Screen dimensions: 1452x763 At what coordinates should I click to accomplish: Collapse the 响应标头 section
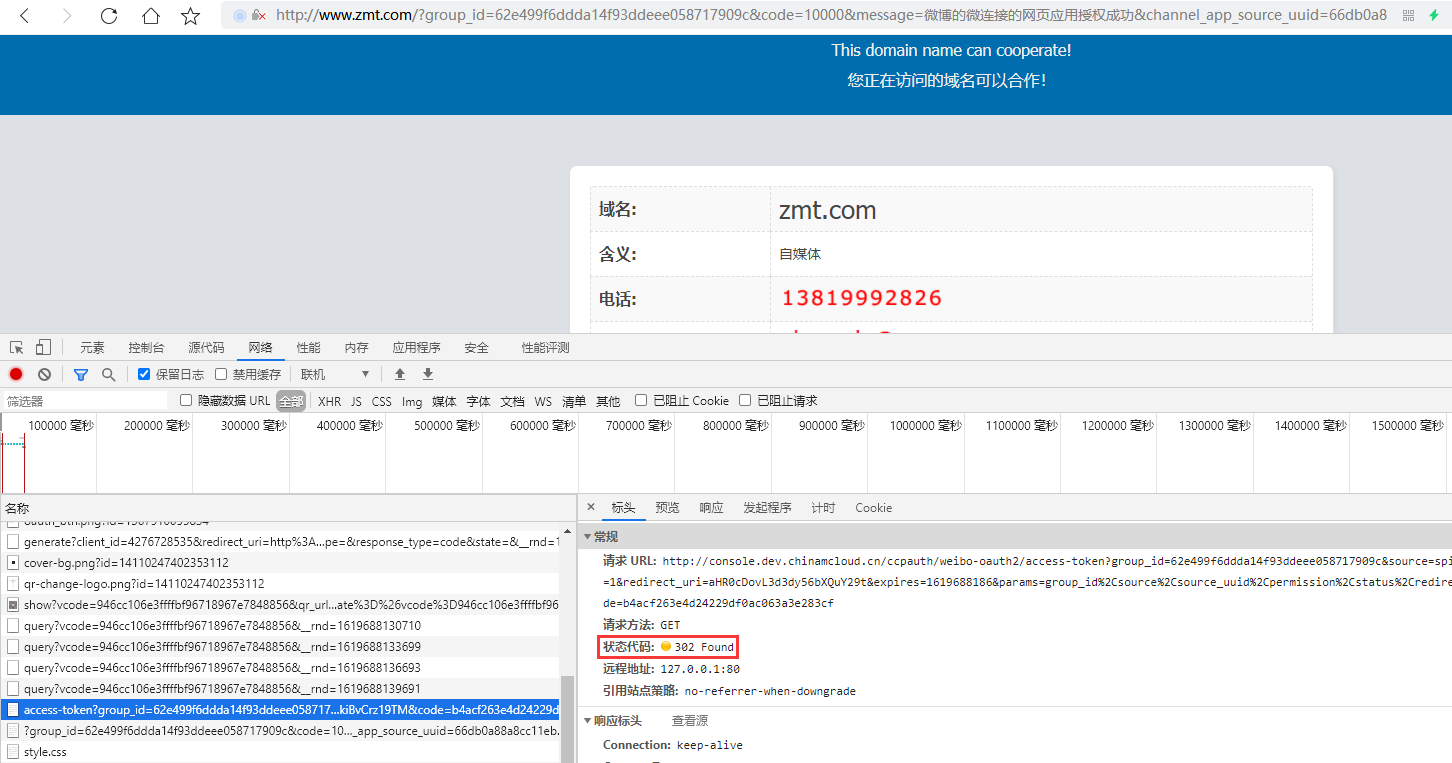pos(588,721)
